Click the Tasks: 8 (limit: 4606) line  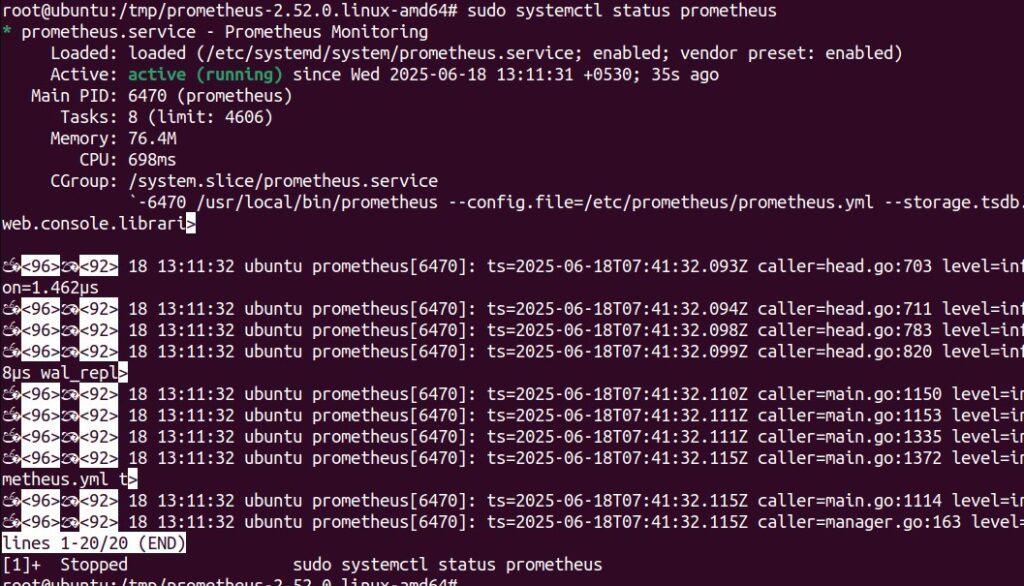tap(167, 117)
